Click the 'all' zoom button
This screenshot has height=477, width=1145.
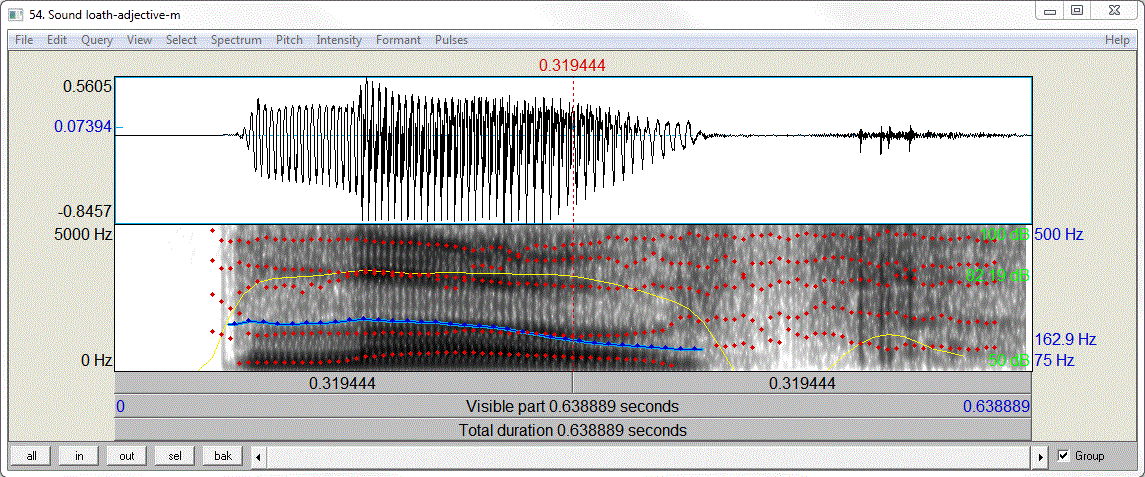point(31,456)
